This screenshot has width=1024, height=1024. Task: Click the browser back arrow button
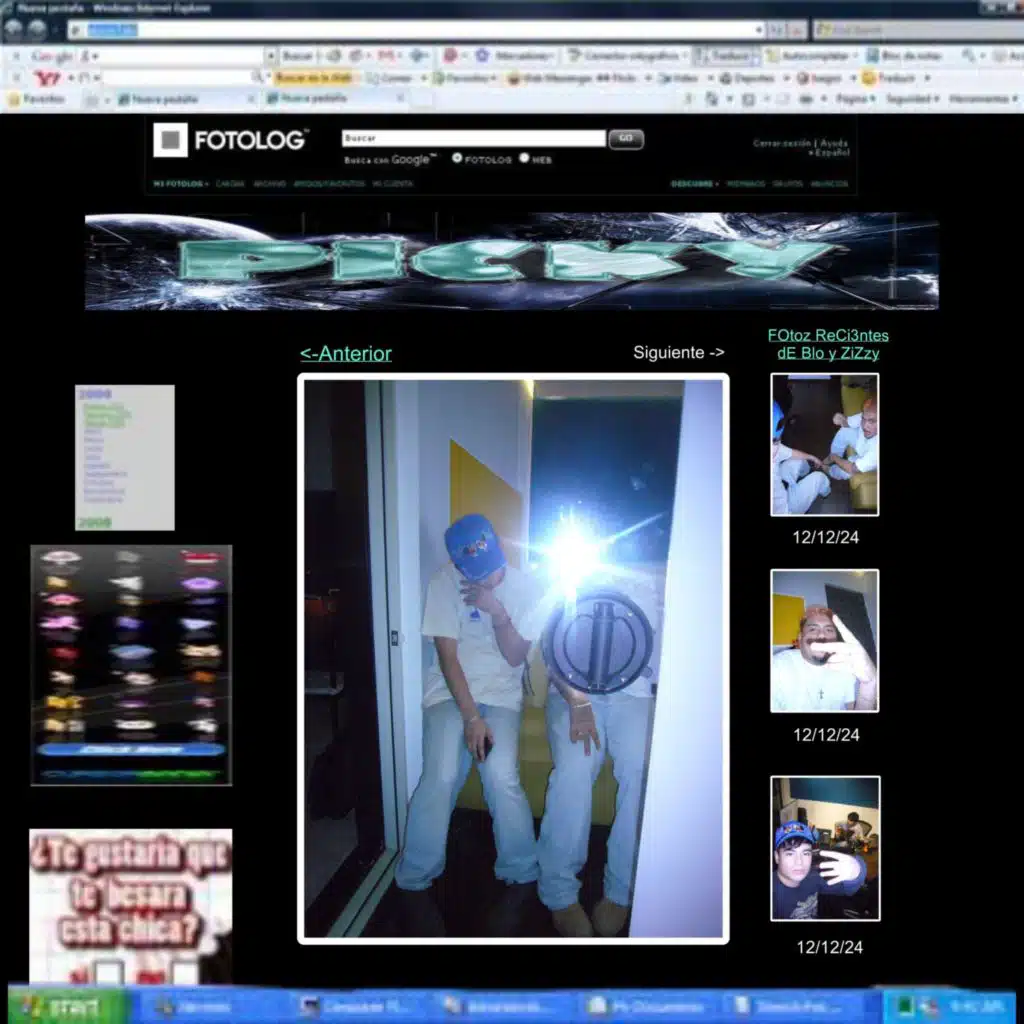coord(14,30)
